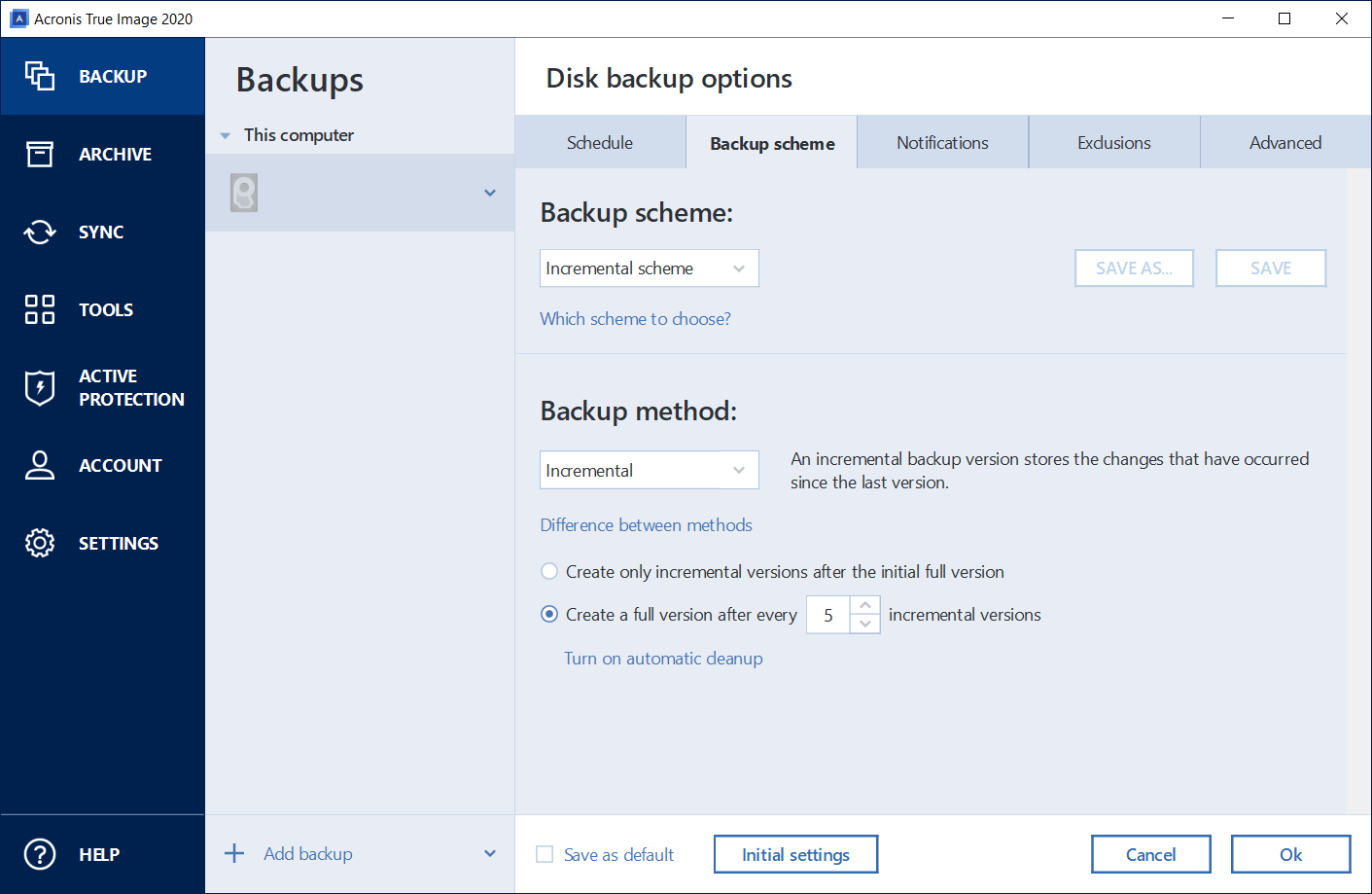
Task: Click the HELP sidebar label
Action: click(x=99, y=854)
